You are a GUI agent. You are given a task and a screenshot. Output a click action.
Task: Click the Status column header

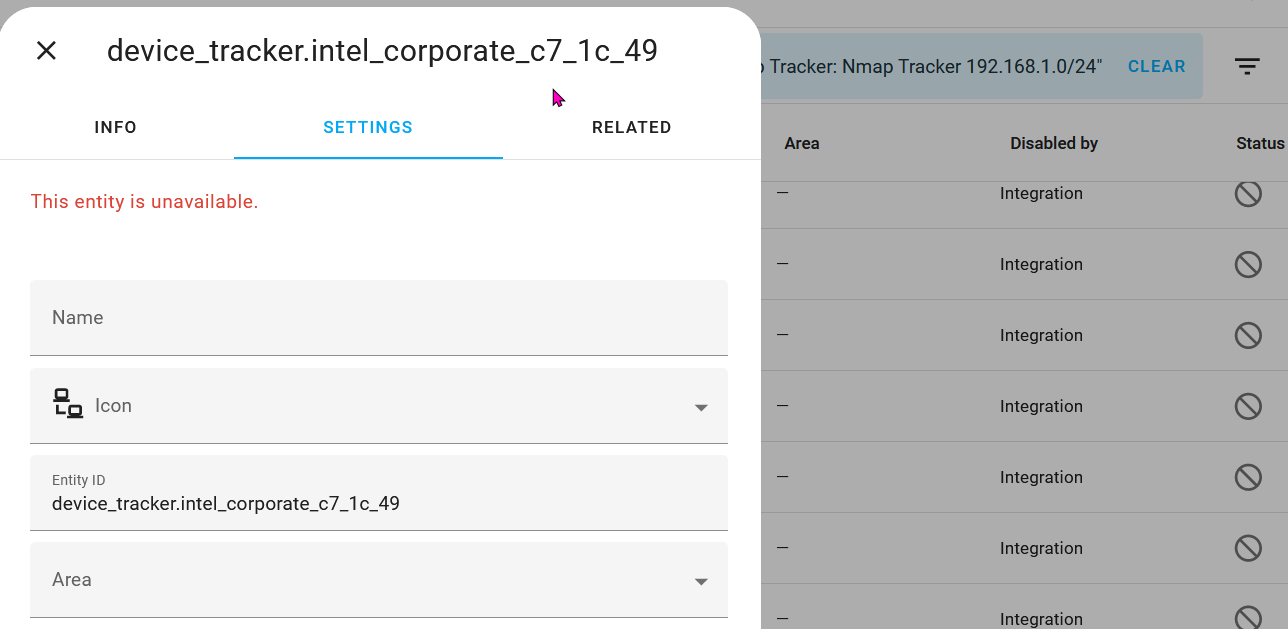tap(1261, 143)
